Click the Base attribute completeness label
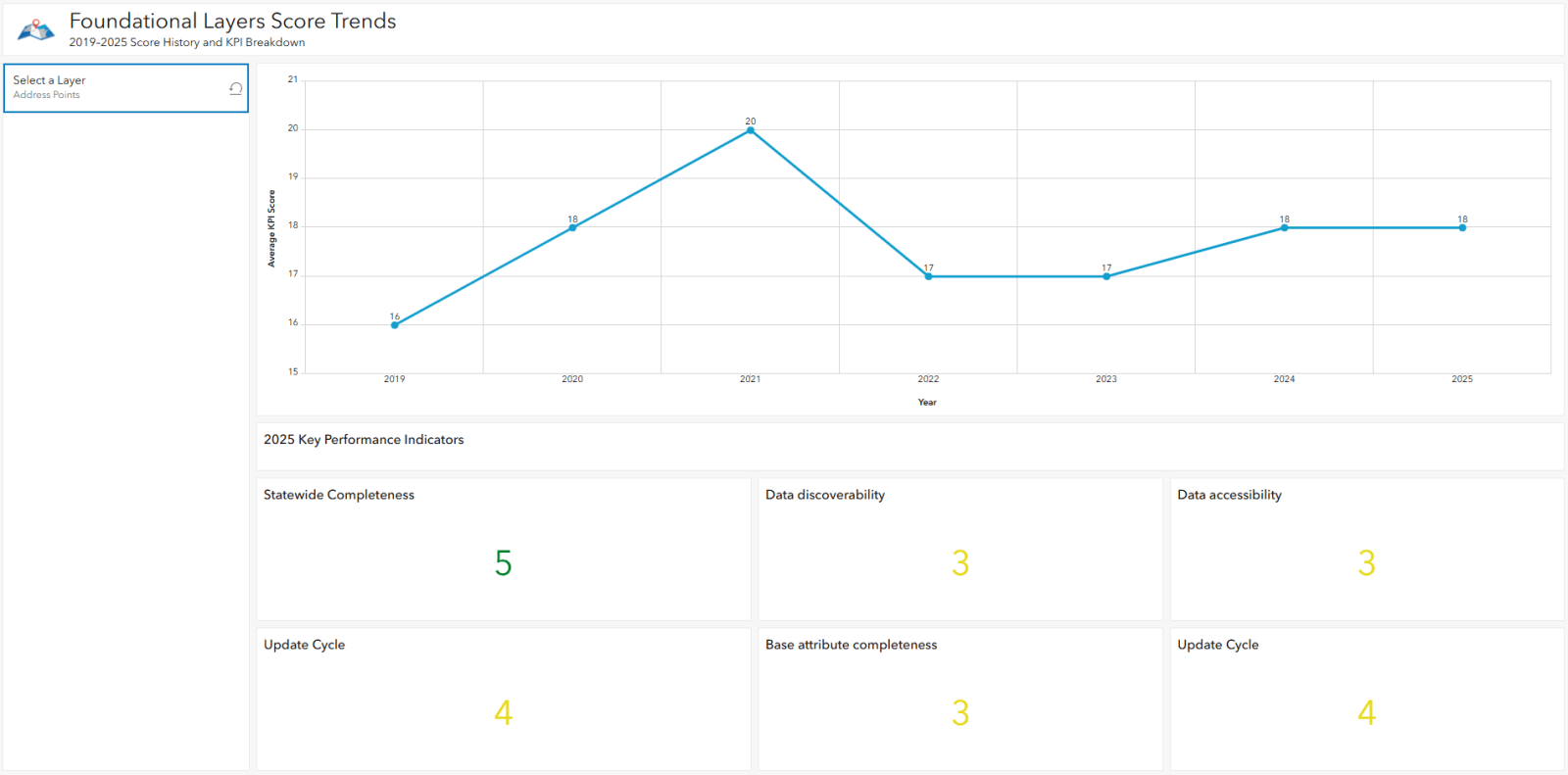Image resolution: width=1568 pixels, height=775 pixels. pos(852,645)
